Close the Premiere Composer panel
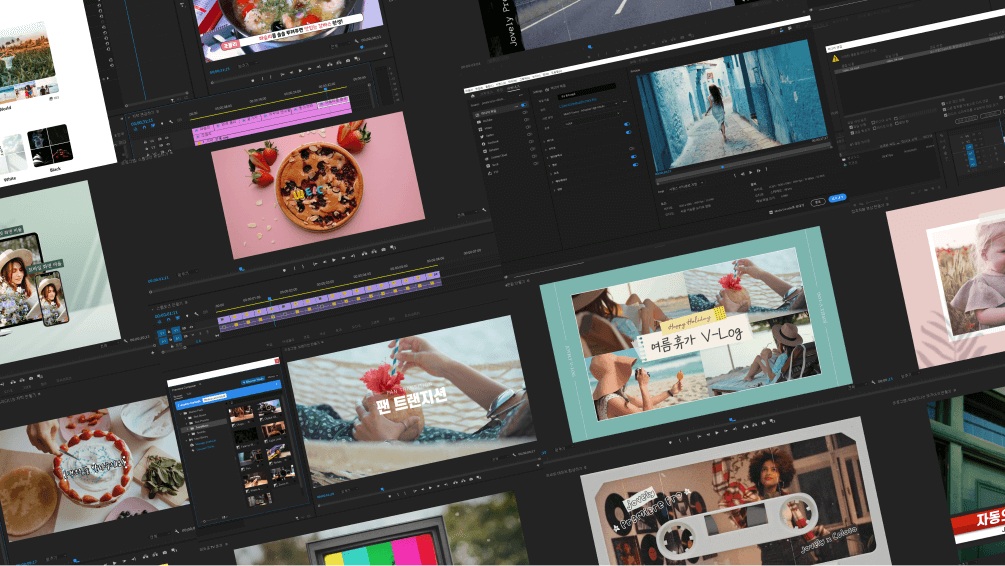This screenshot has height=566, width=1005. [277, 361]
